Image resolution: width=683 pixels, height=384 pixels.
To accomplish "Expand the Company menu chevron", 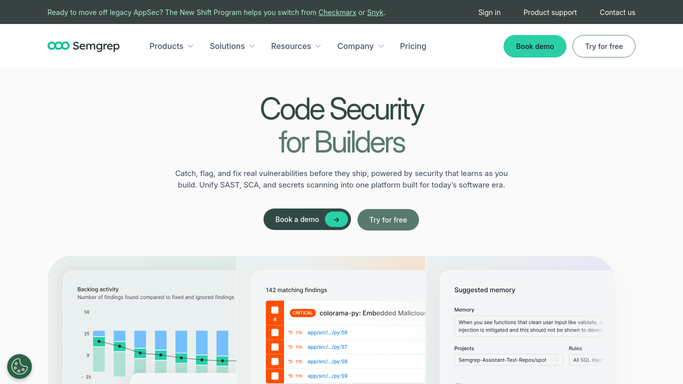I will (381, 46).
